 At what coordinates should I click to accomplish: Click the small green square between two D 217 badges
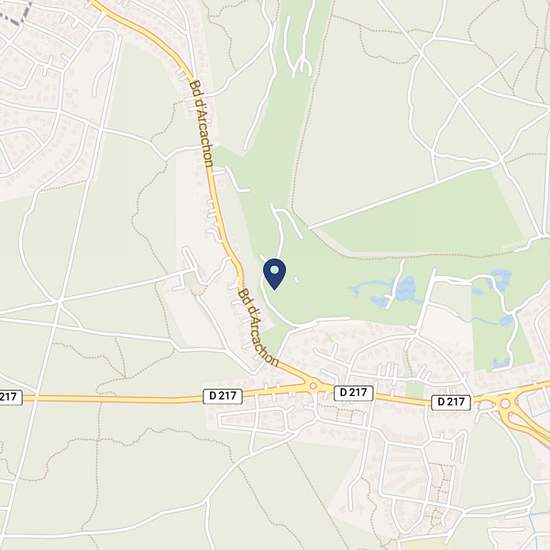pos(415,390)
